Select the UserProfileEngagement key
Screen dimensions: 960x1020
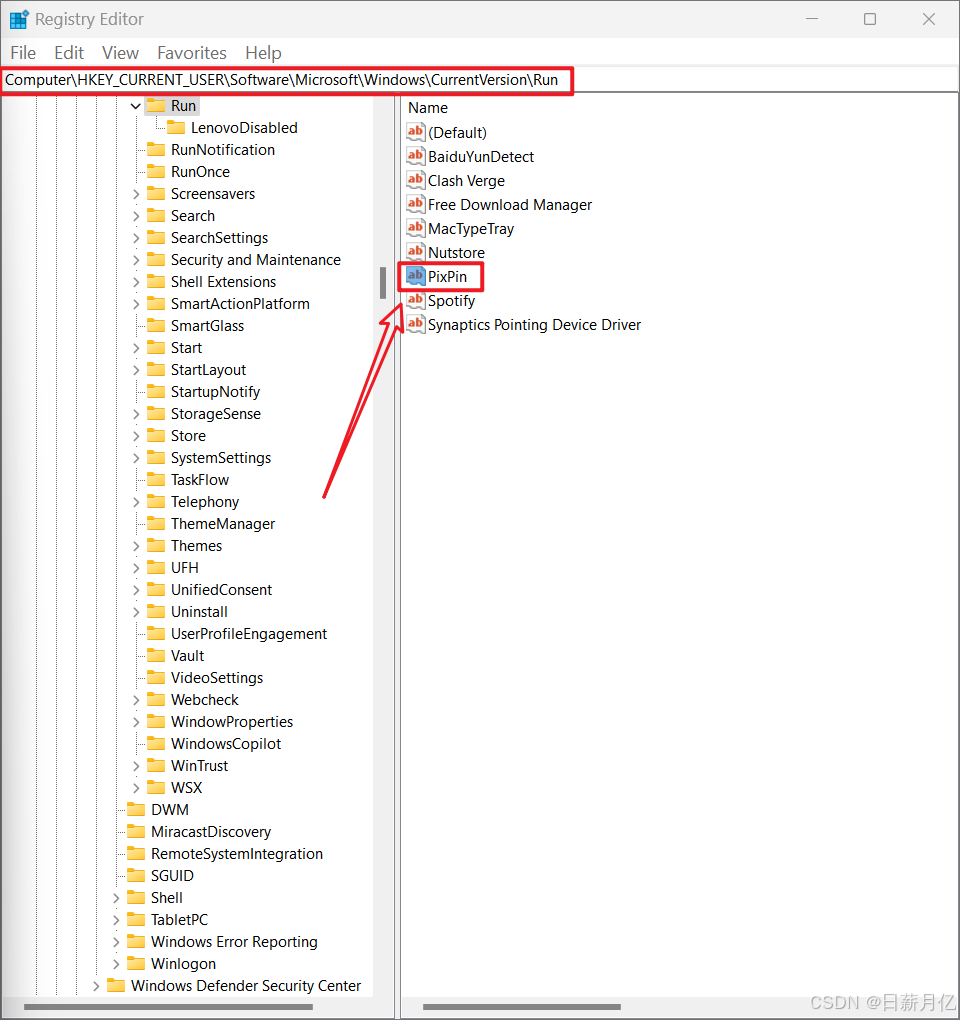click(248, 634)
